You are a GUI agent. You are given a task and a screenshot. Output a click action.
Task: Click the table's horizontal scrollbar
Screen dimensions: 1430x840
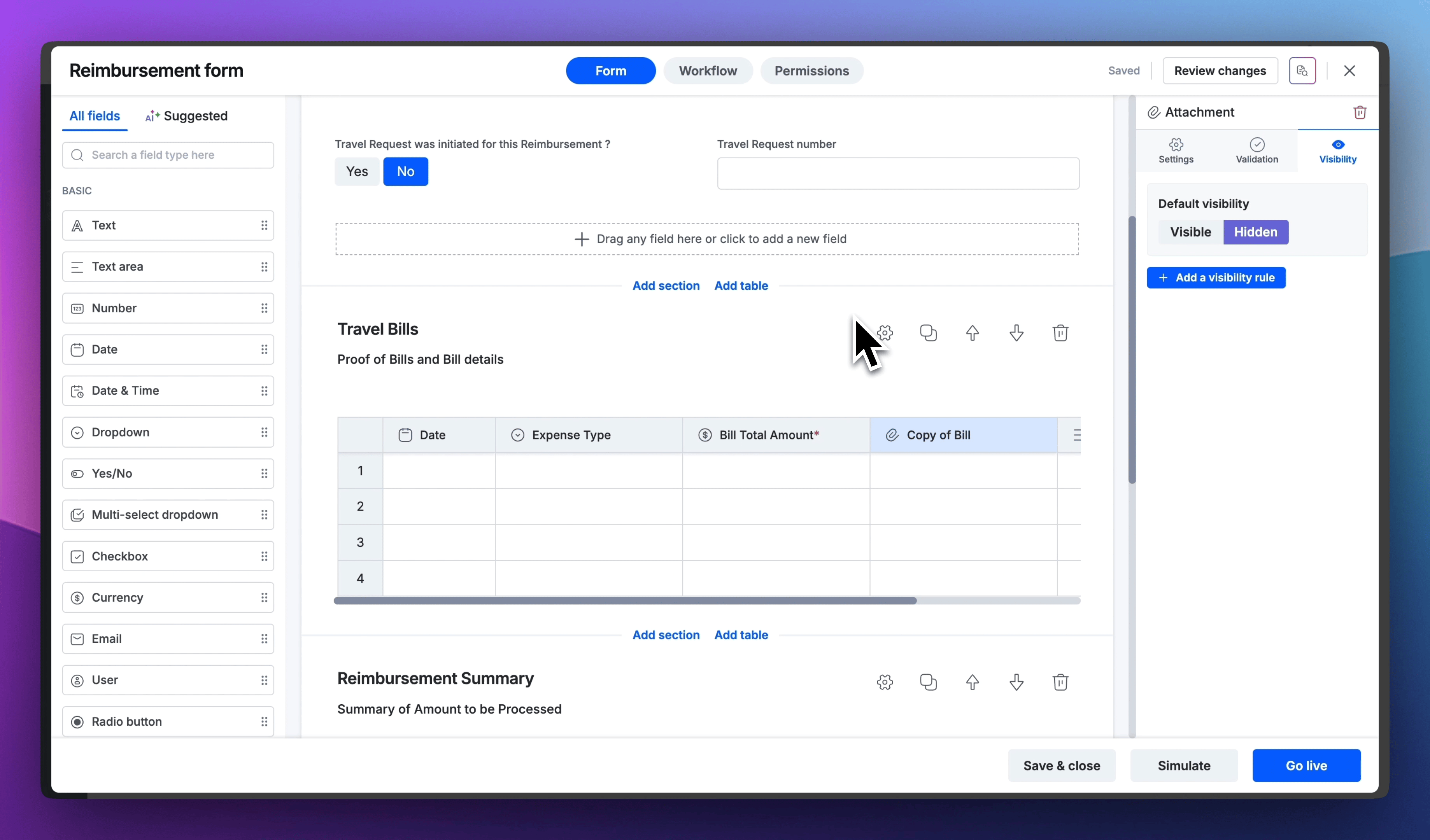point(624,601)
